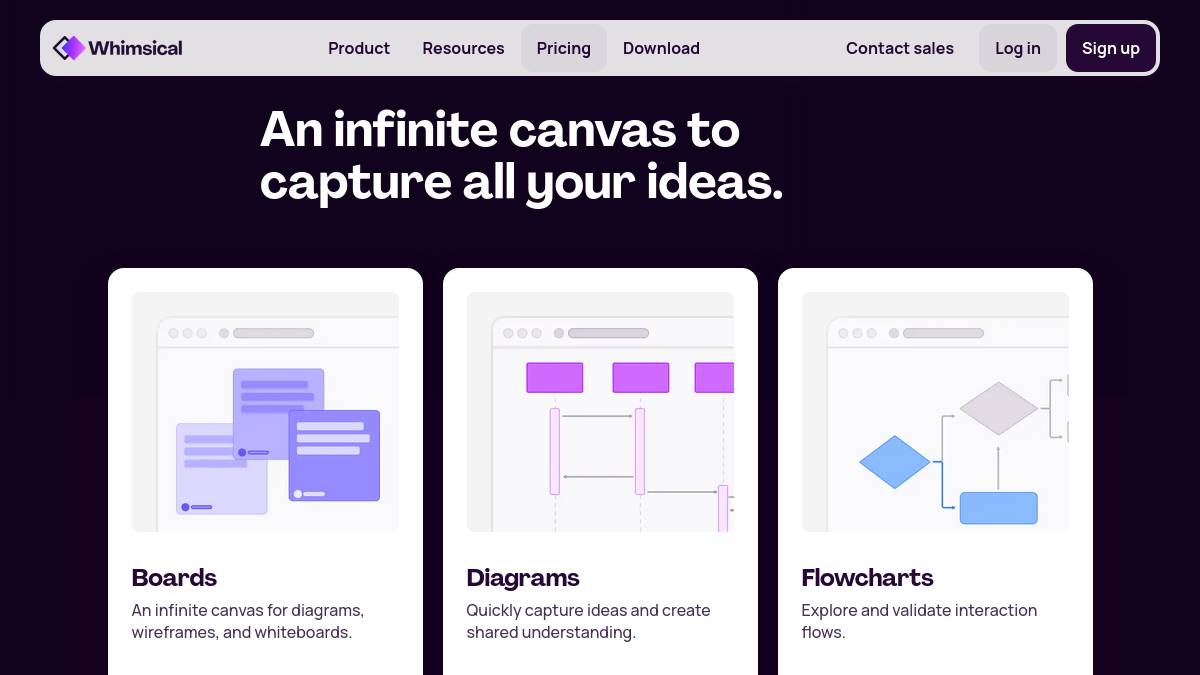Open the Download page
The height and width of the screenshot is (675, 1200).
point(661,48)
